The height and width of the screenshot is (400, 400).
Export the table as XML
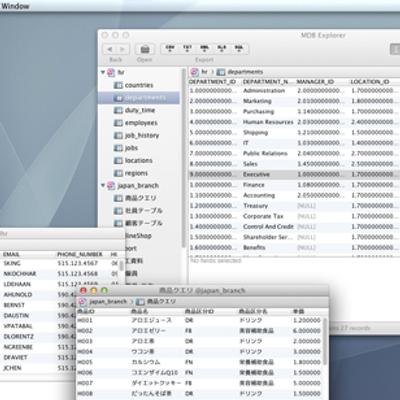tap(204, 49)
